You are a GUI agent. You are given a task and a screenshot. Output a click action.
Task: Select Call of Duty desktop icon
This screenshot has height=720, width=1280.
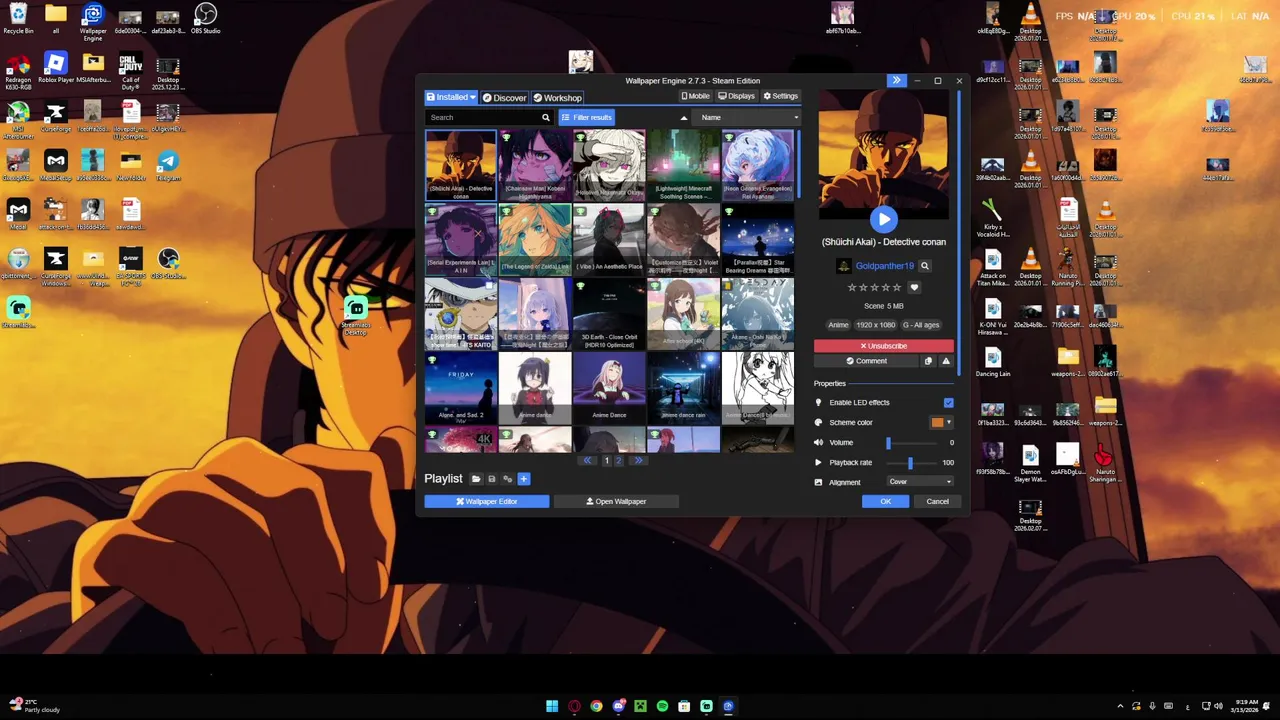130,70
